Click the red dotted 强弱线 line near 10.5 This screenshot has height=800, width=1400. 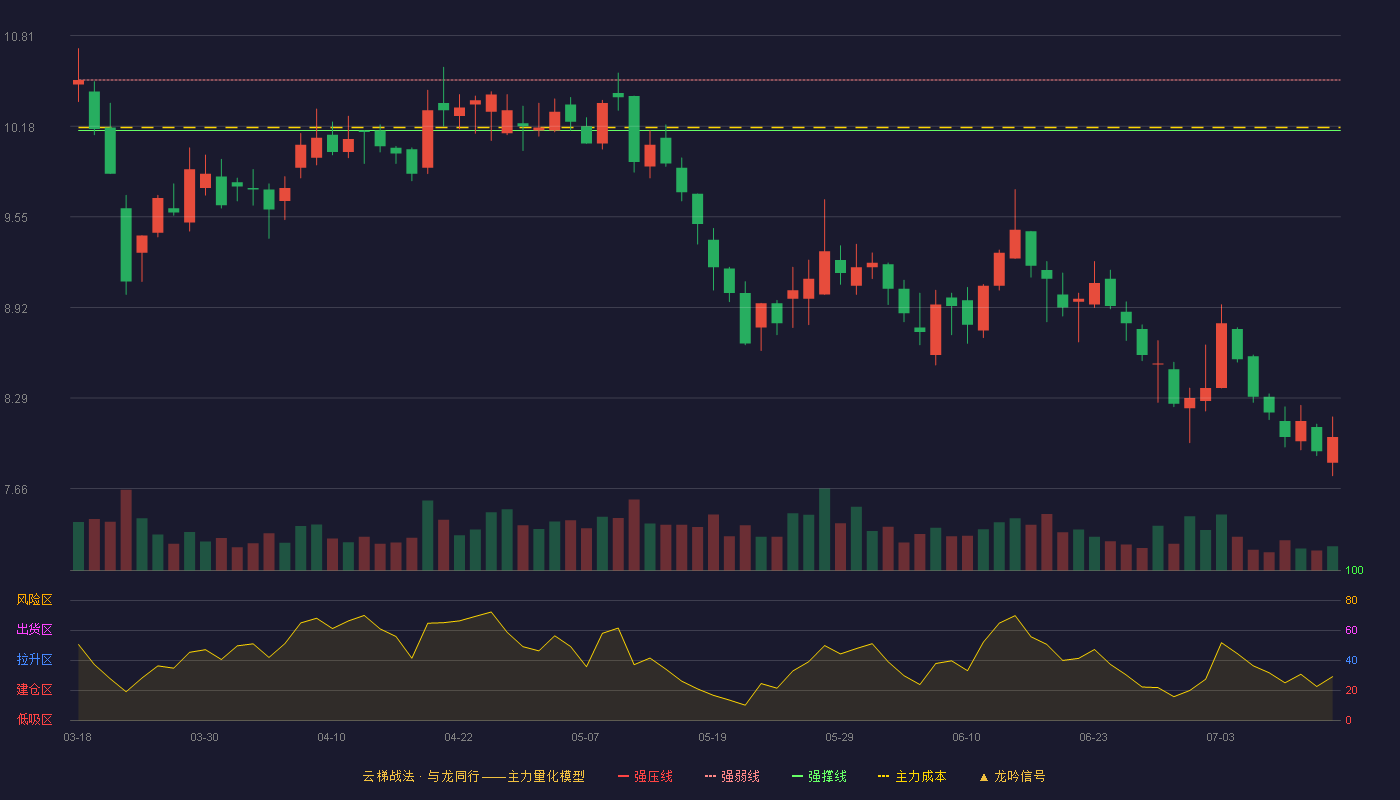tap(709, 80)
